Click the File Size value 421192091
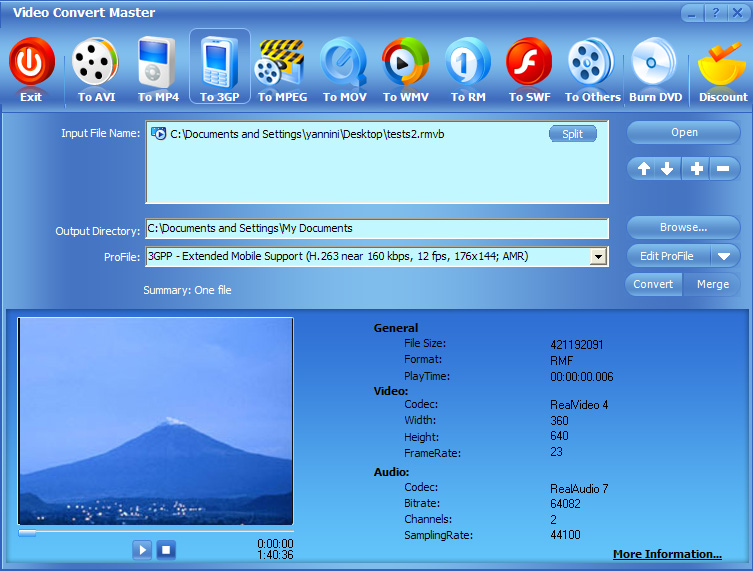Viewport: 753px width, 571px height. tap(577, 344)
